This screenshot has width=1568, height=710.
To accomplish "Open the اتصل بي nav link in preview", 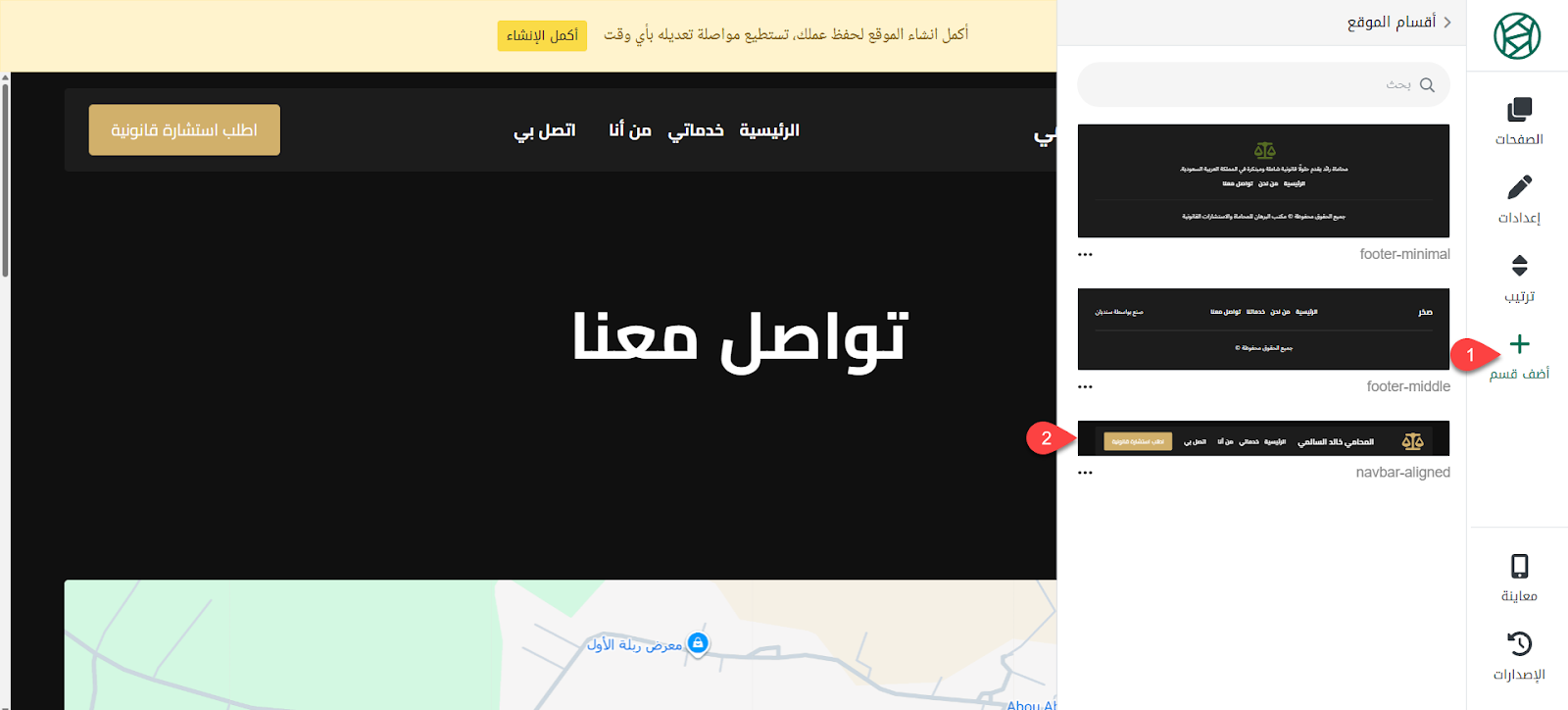I will [x=545, y=130].
